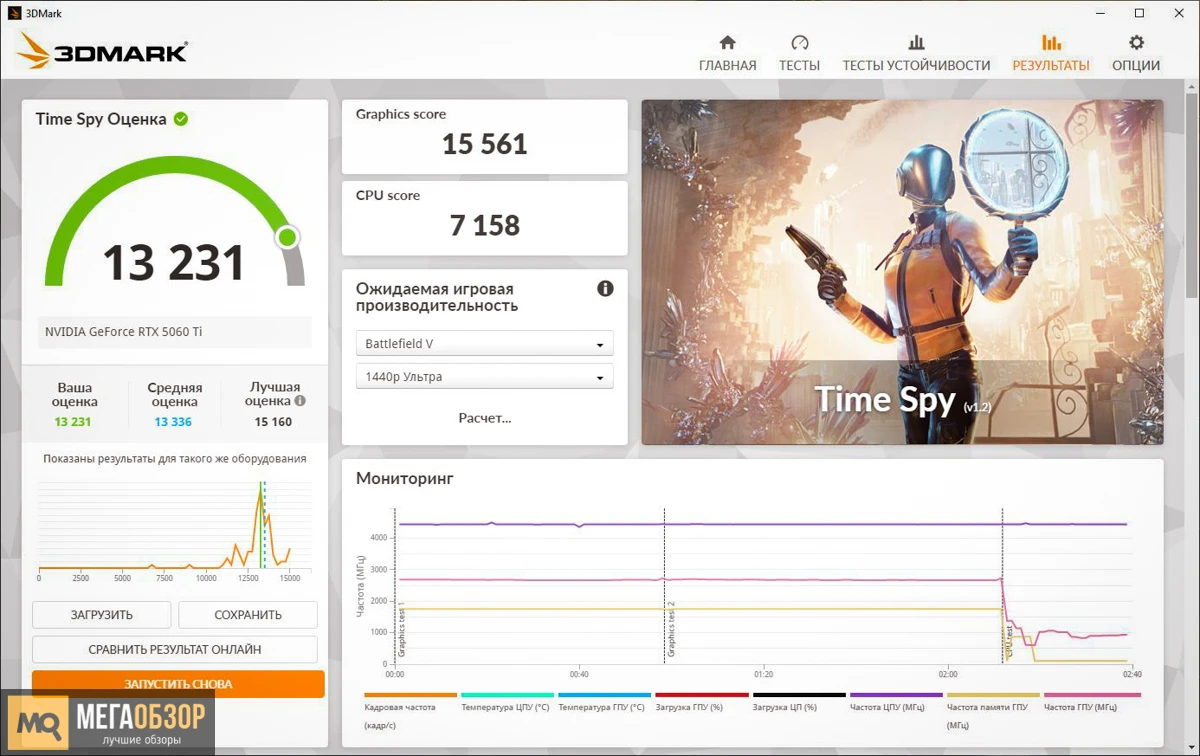Click the yellow Частота памяти ГПУ legend swatch
Screen dimensions: 1200x756
coord(993,695)
